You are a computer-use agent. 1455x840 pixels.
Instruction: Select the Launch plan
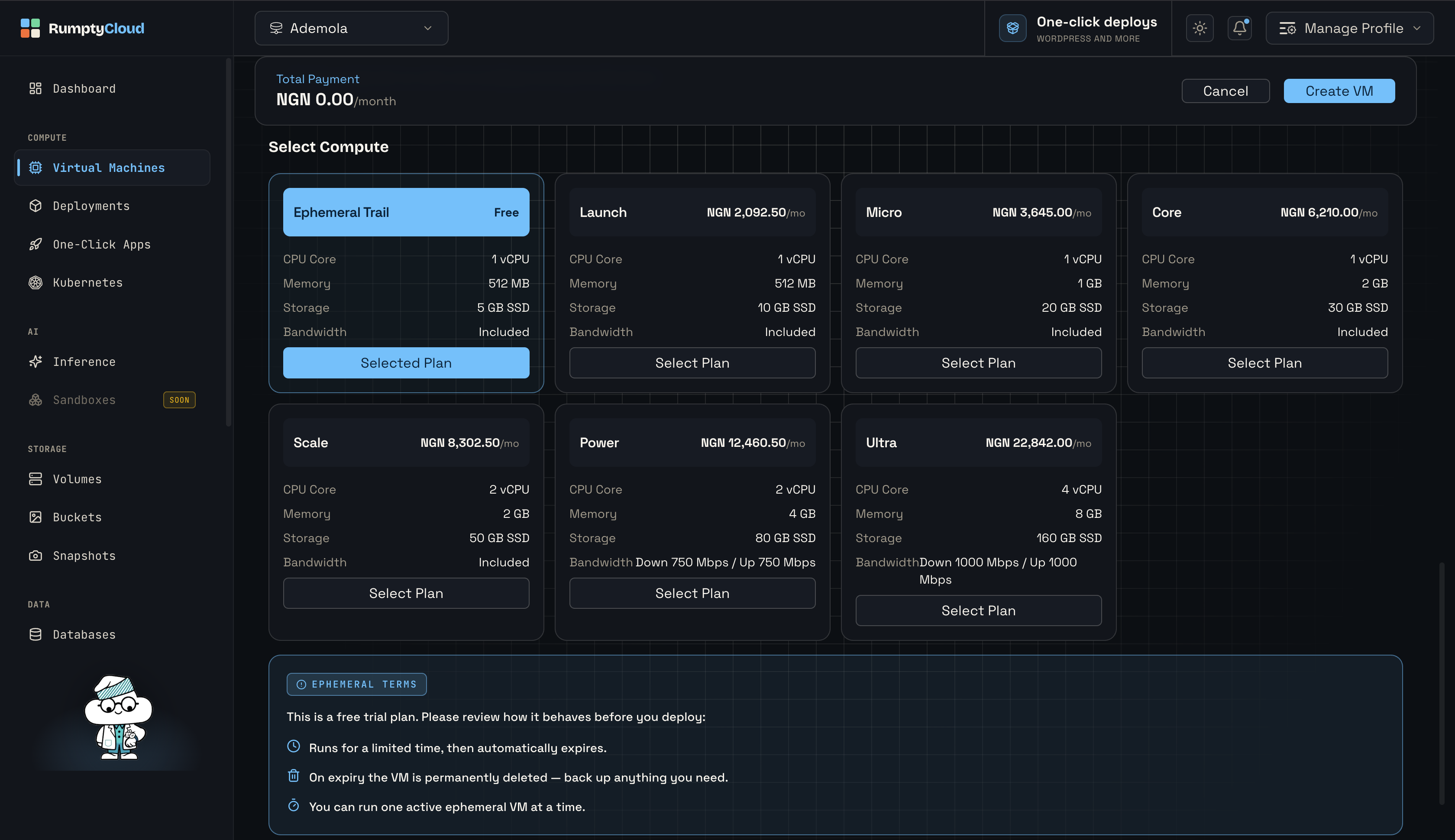pos(692,363)
